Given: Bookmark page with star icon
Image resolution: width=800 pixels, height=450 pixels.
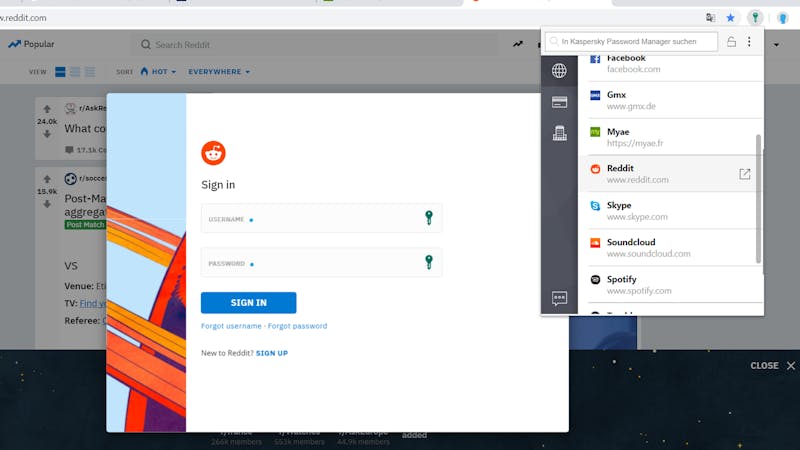Looking at the screenshot, I should tap(731, 18).
